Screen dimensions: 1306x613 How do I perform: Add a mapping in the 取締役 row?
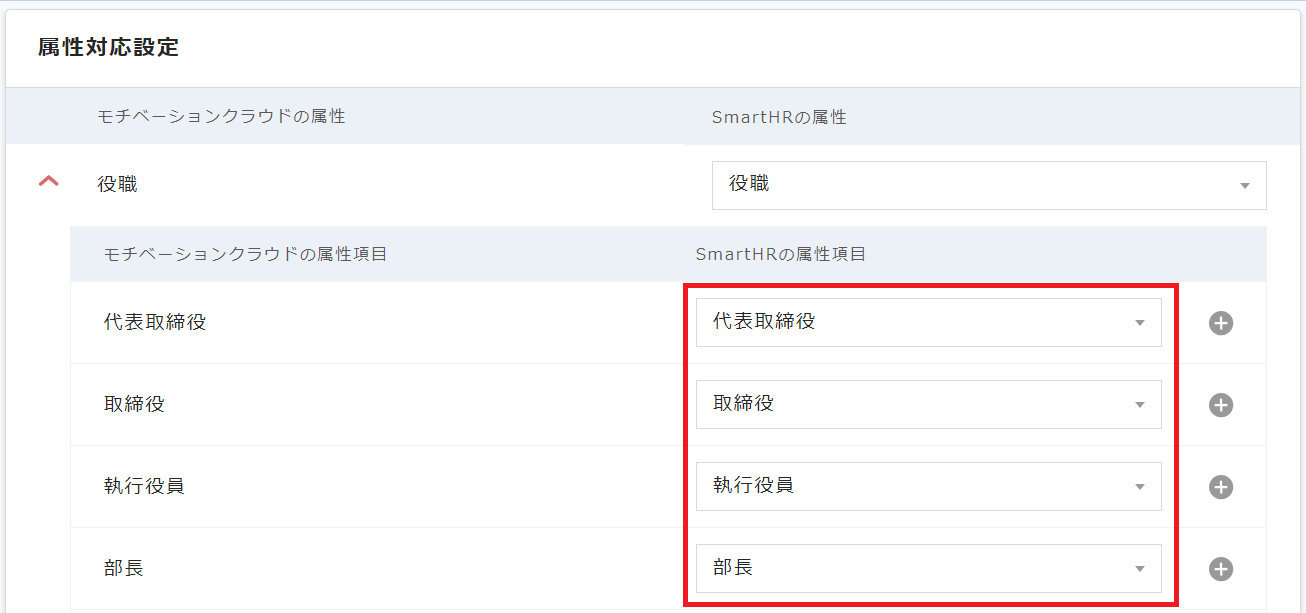[1220, 405]
